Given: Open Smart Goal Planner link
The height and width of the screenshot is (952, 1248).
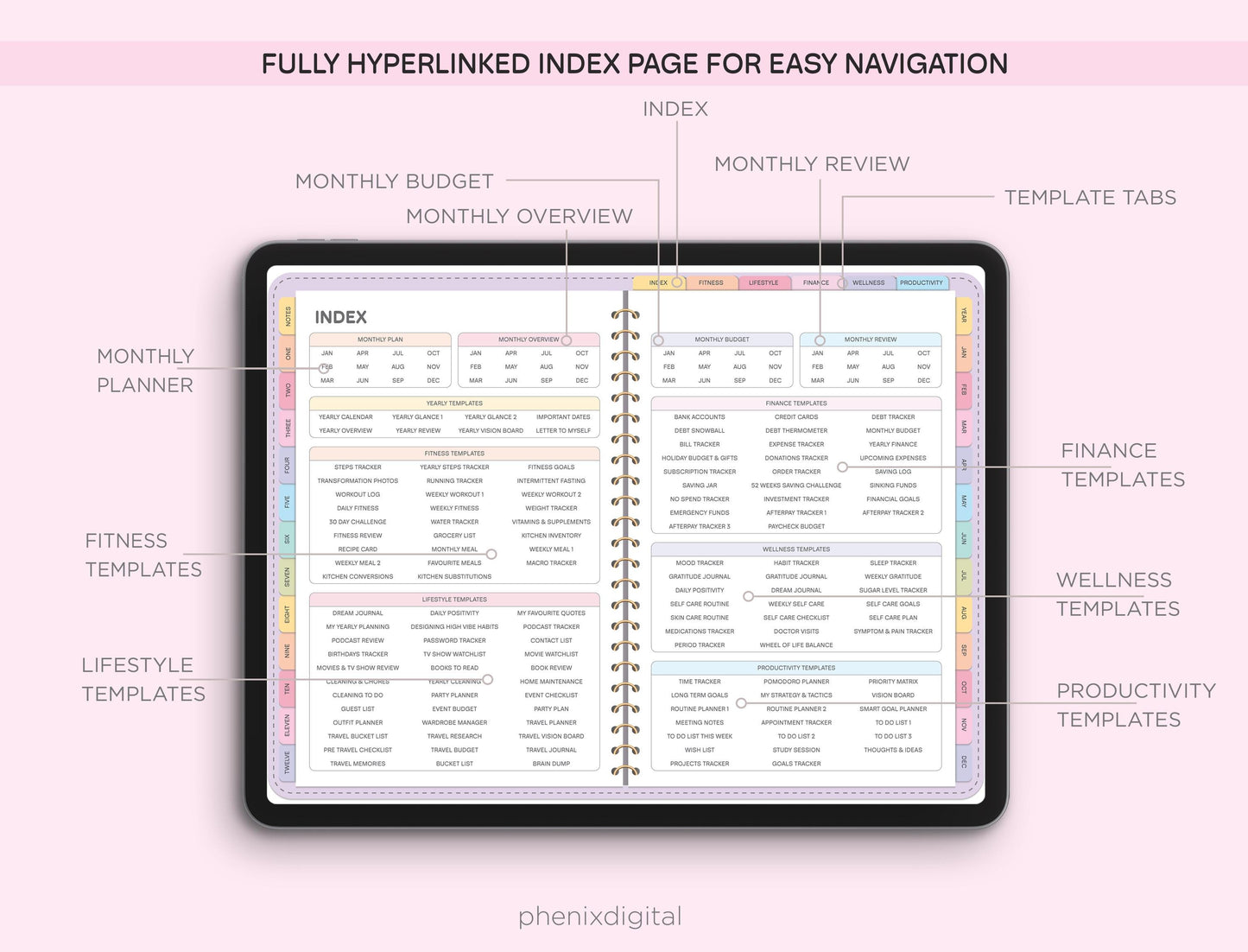Looking at the screenshot, I should 893,709.
